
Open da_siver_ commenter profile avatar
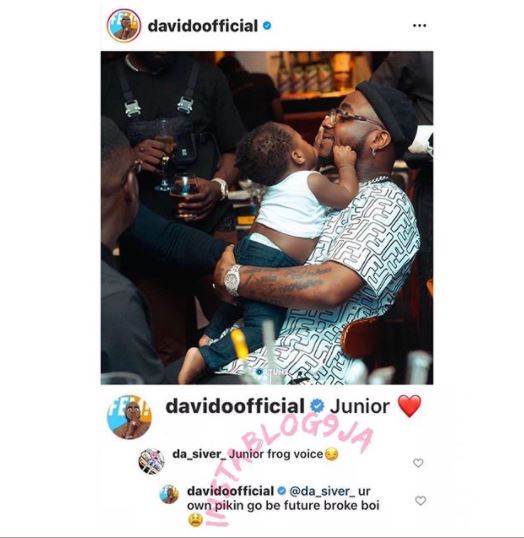(151, 461)
